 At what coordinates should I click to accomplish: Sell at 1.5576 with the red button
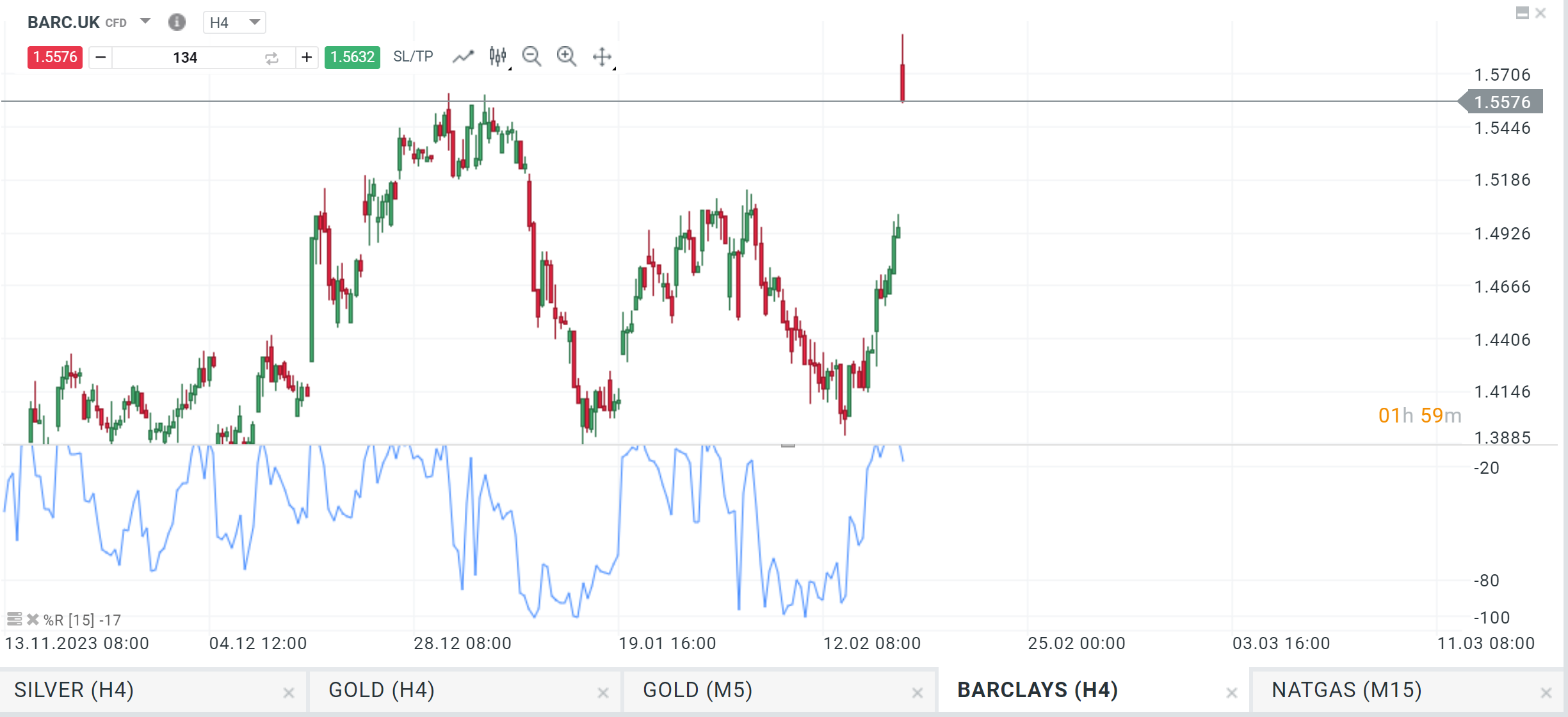(54, 57)
